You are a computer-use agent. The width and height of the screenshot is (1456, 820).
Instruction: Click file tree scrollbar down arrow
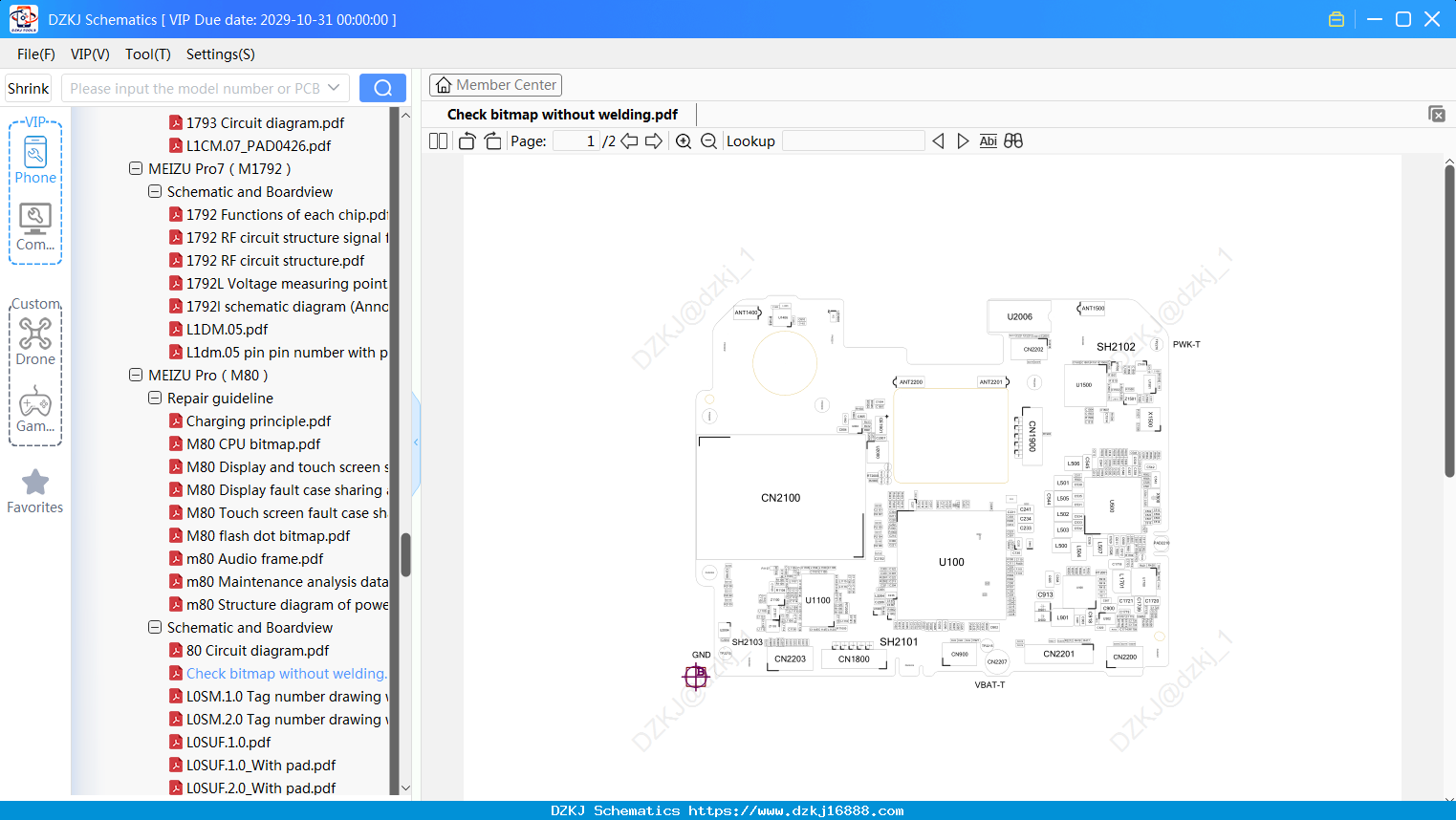pos(405,788)
